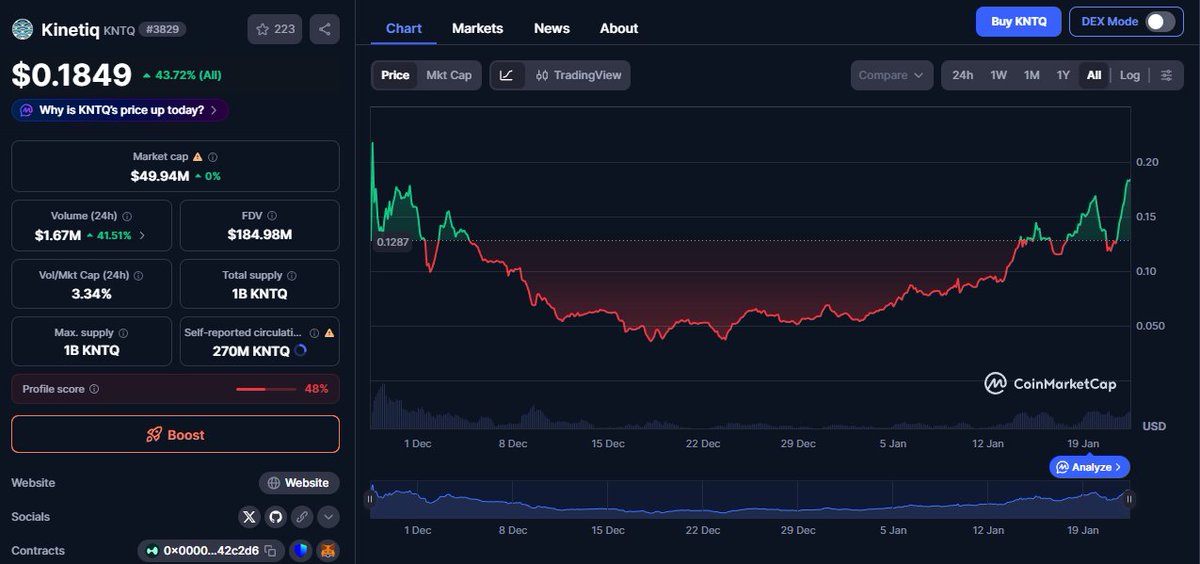Set chart range to All
Viewport: 1200px width, 564px height.
[x=1094, y=75]
